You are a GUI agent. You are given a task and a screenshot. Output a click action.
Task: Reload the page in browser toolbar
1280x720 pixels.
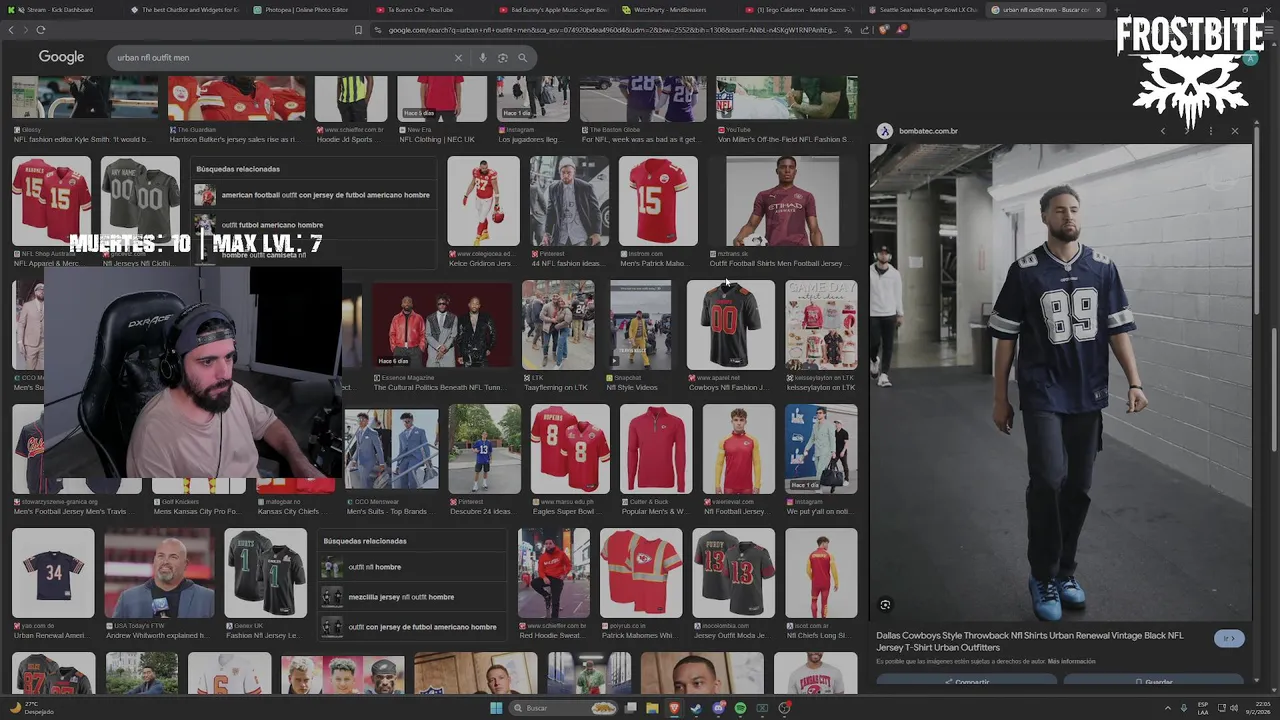click(x=40, y=30)
